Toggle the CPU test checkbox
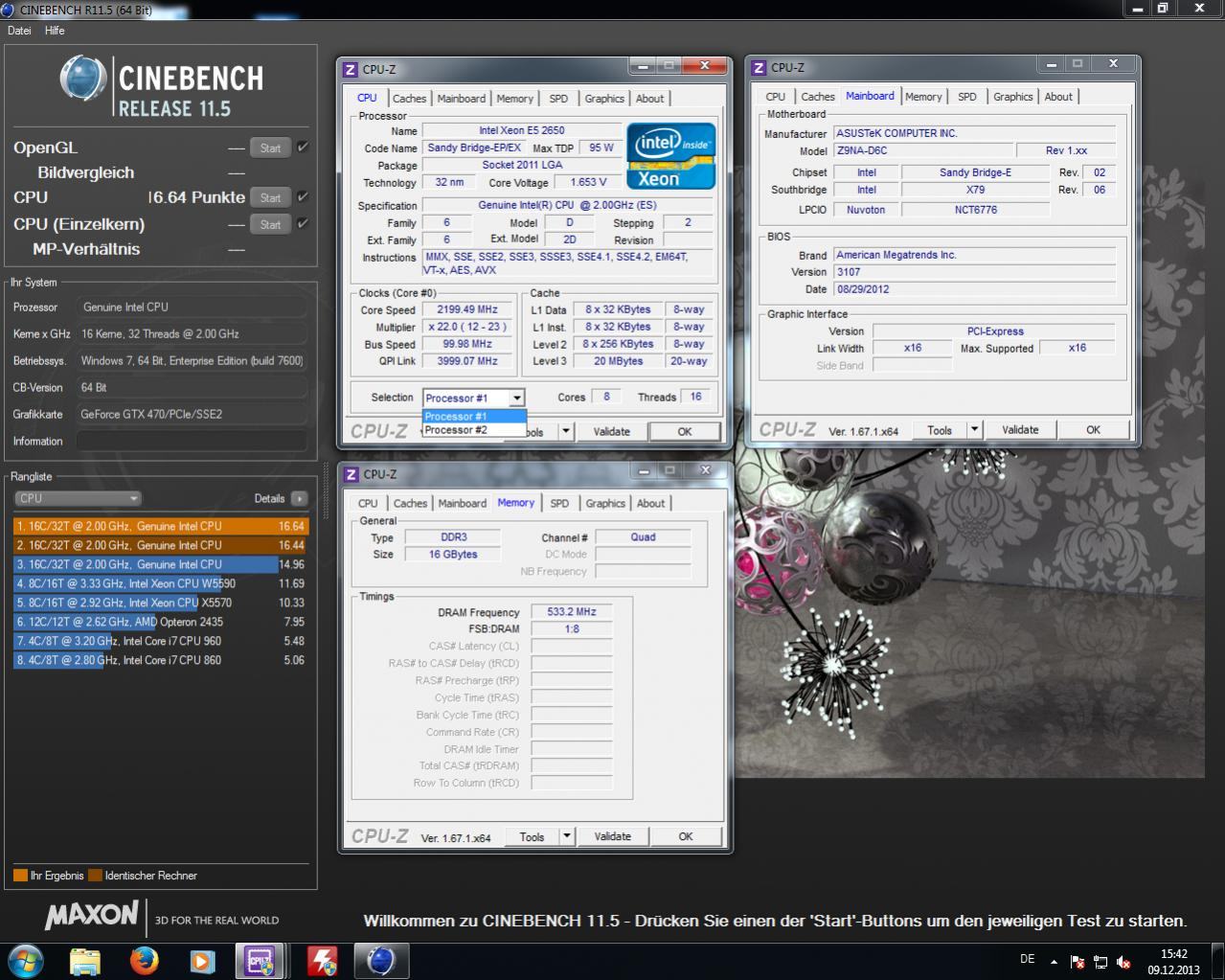1225x980 pixels. 302,196
